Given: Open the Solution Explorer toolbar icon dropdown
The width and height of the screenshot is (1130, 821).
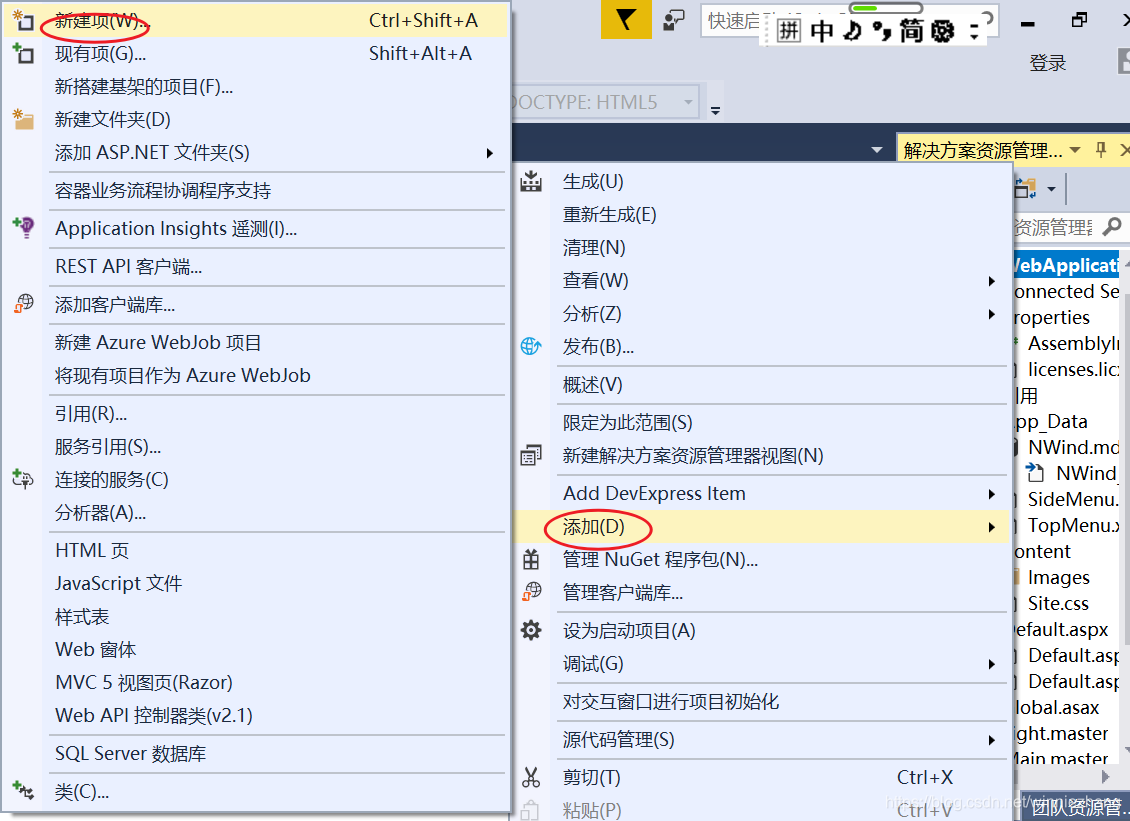Looking at the screenshot, I should (x=1051, y=190).
